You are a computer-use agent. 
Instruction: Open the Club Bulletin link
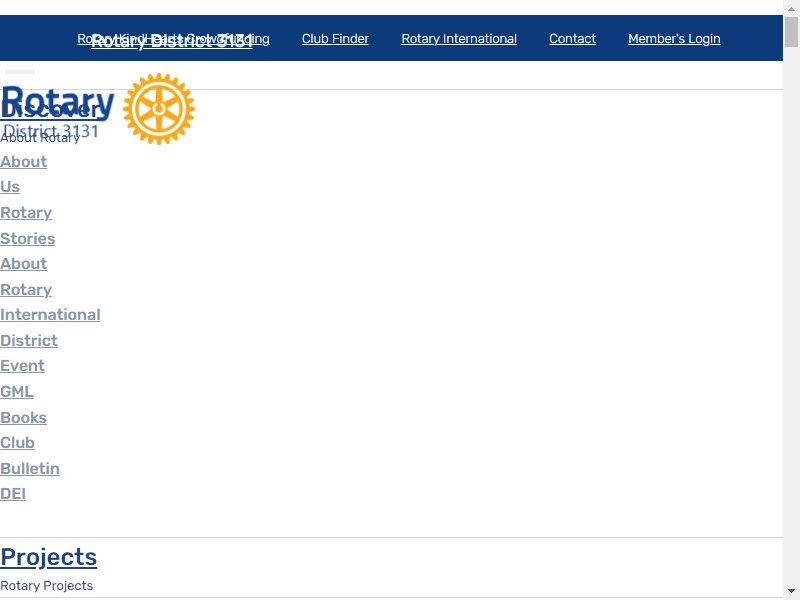pos(30,456)
